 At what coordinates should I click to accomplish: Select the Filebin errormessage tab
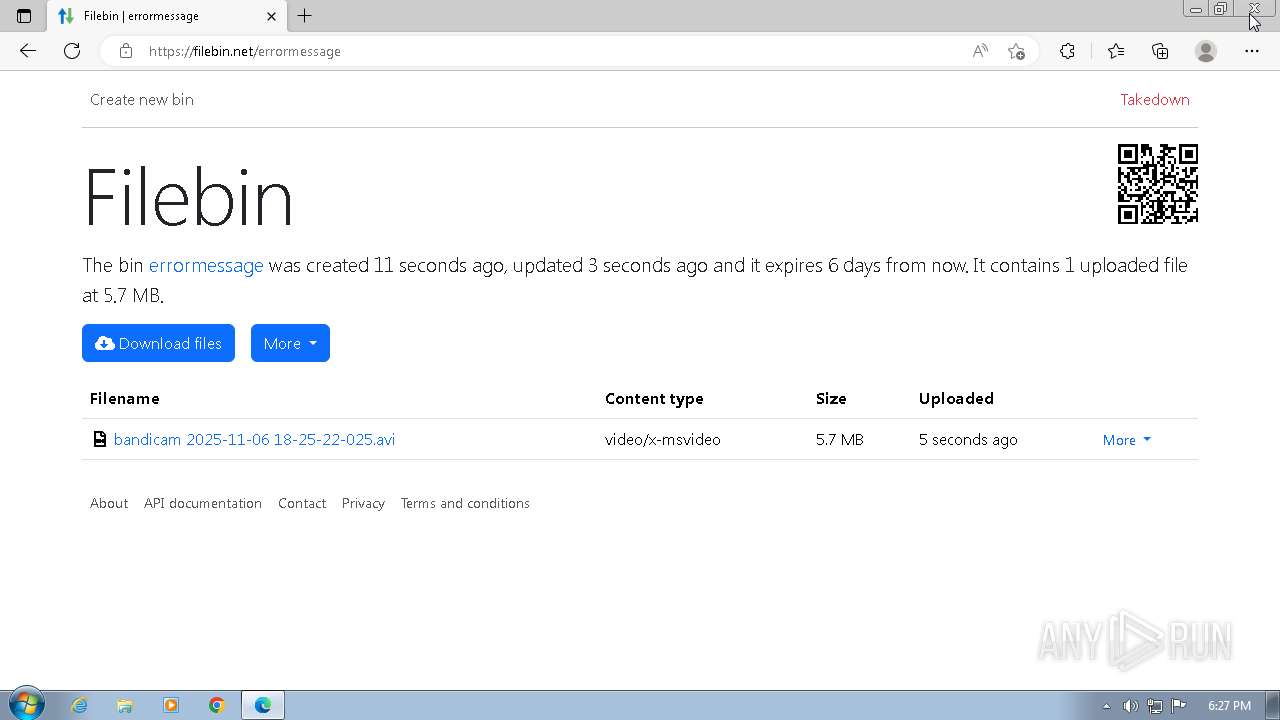click(x=166, y=16)
